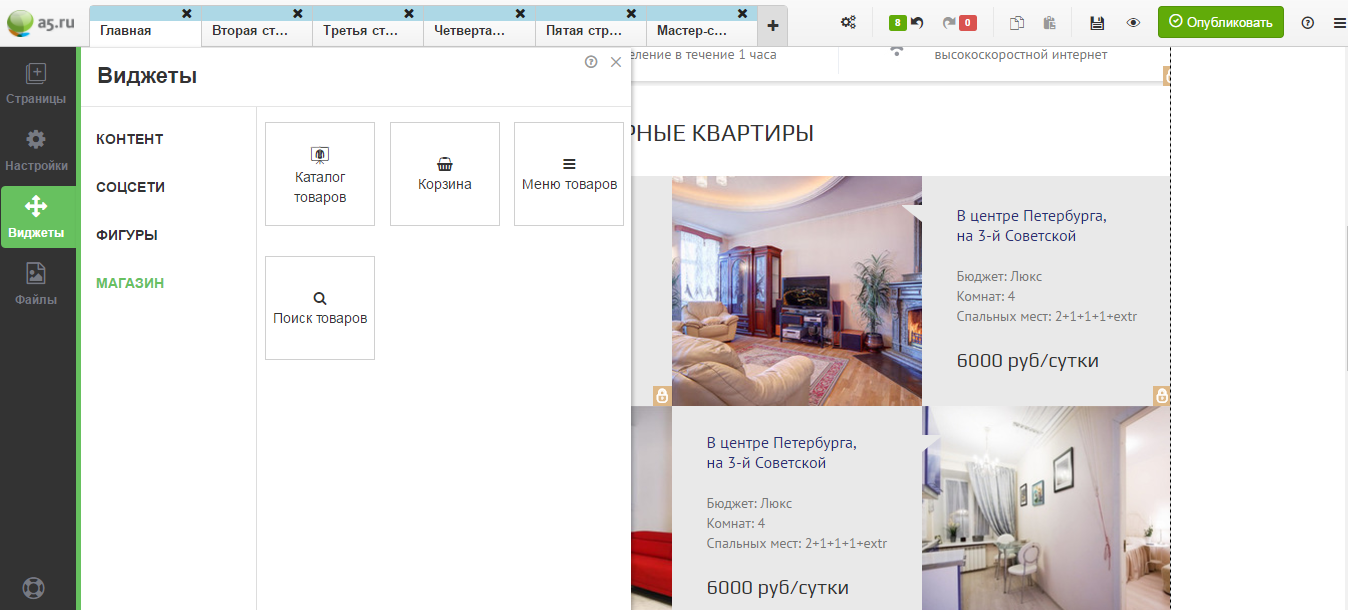The image size is (1348, 610).
Task: Preview the site with eye icon
Action: tap(1133, 22)
